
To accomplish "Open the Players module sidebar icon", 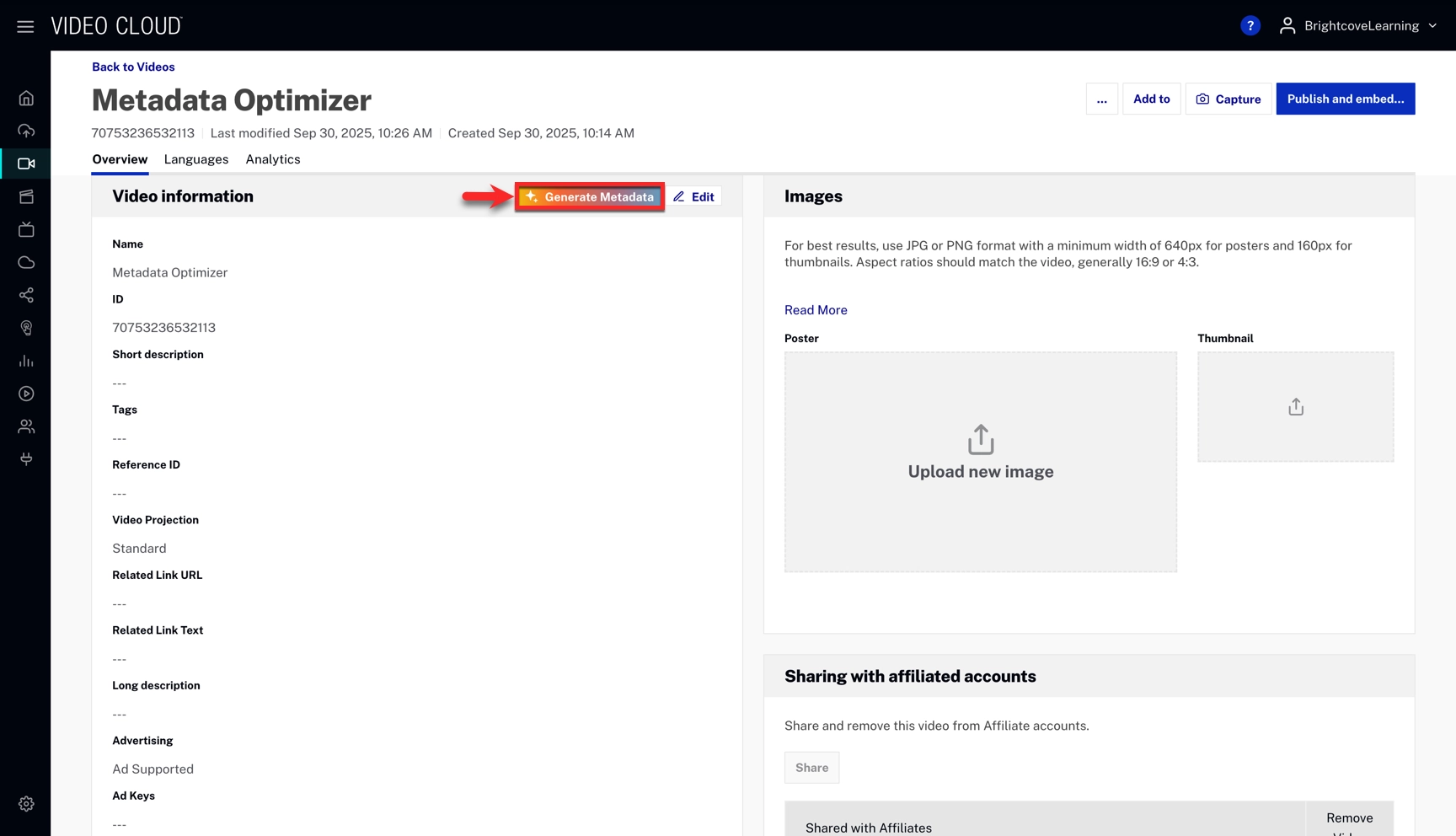I will pos(26,394).
